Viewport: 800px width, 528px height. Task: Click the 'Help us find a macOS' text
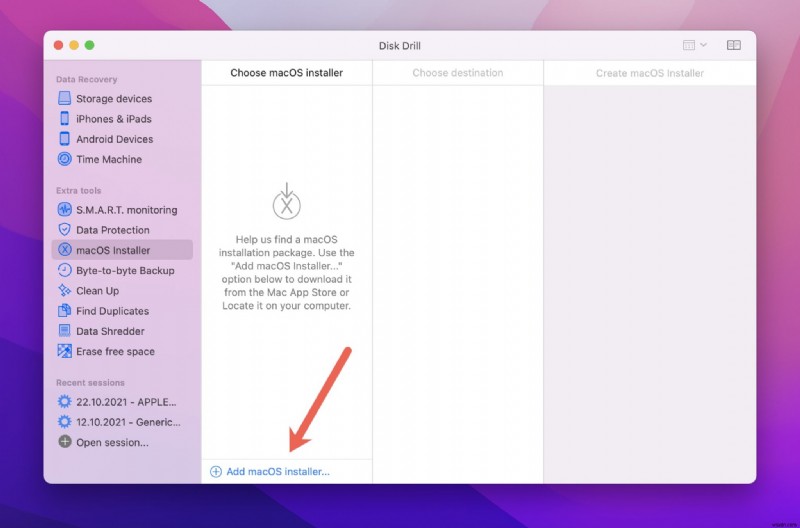click(x=287, y=239)
